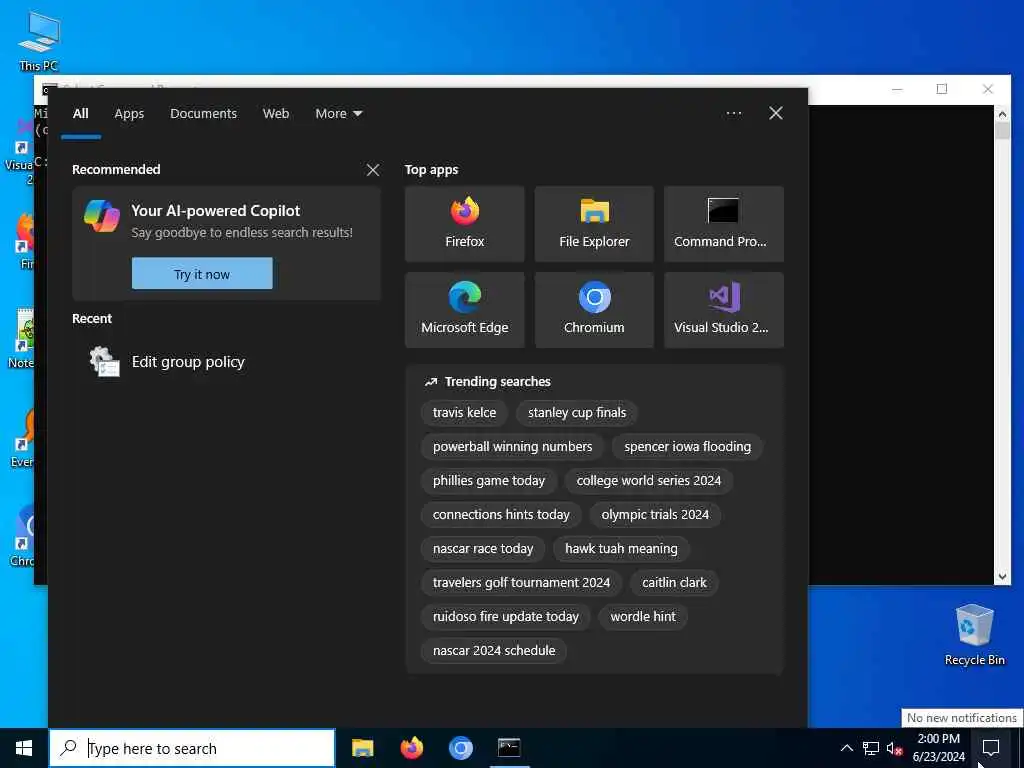Maximize the Command Prompt window
Image resolution: width=1024 pixels, height=768 pixels.
pos(942,89)
